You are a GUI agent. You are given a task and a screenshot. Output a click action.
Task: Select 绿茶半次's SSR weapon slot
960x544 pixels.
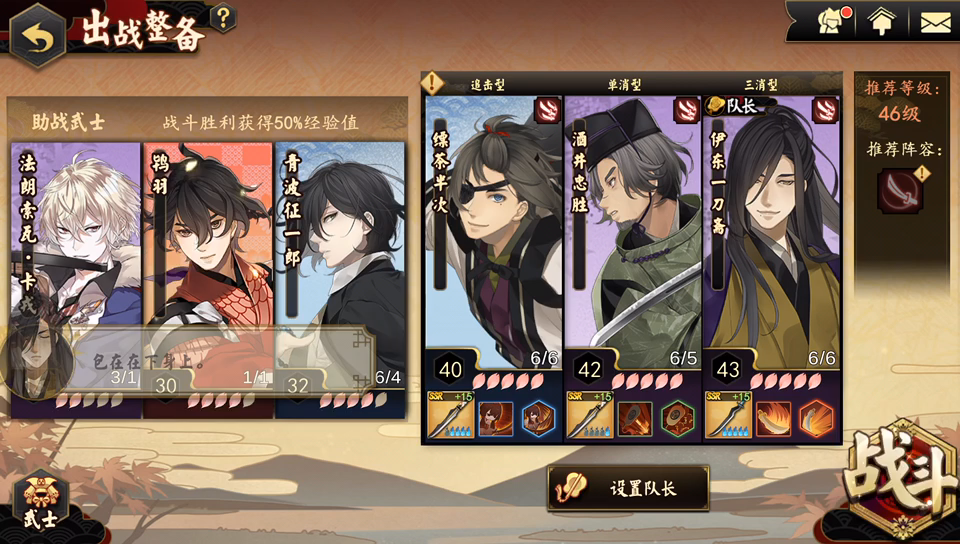451,415
